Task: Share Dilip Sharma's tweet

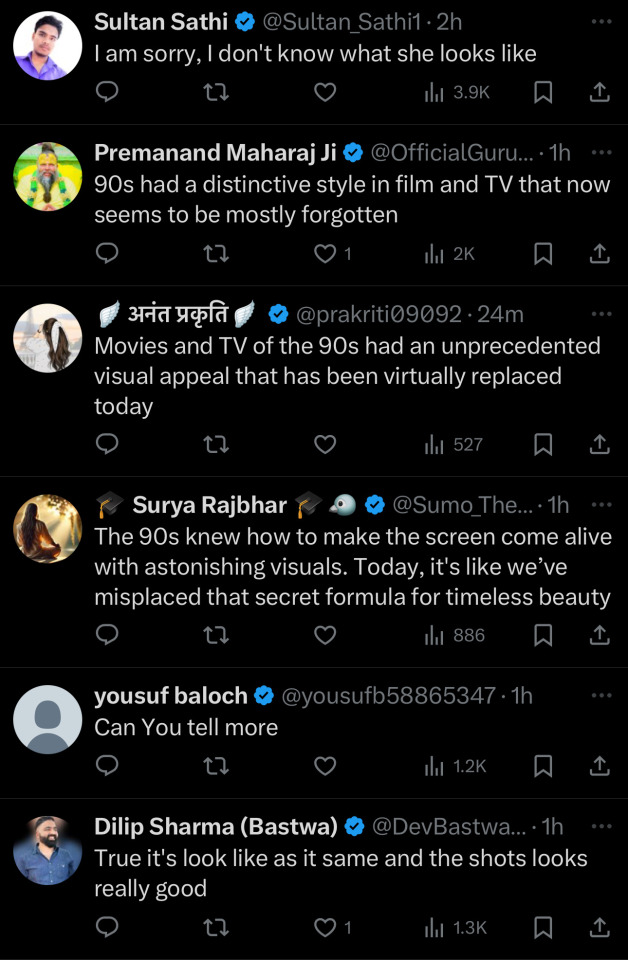Action: pyautogui.click(x=599, y=928)
